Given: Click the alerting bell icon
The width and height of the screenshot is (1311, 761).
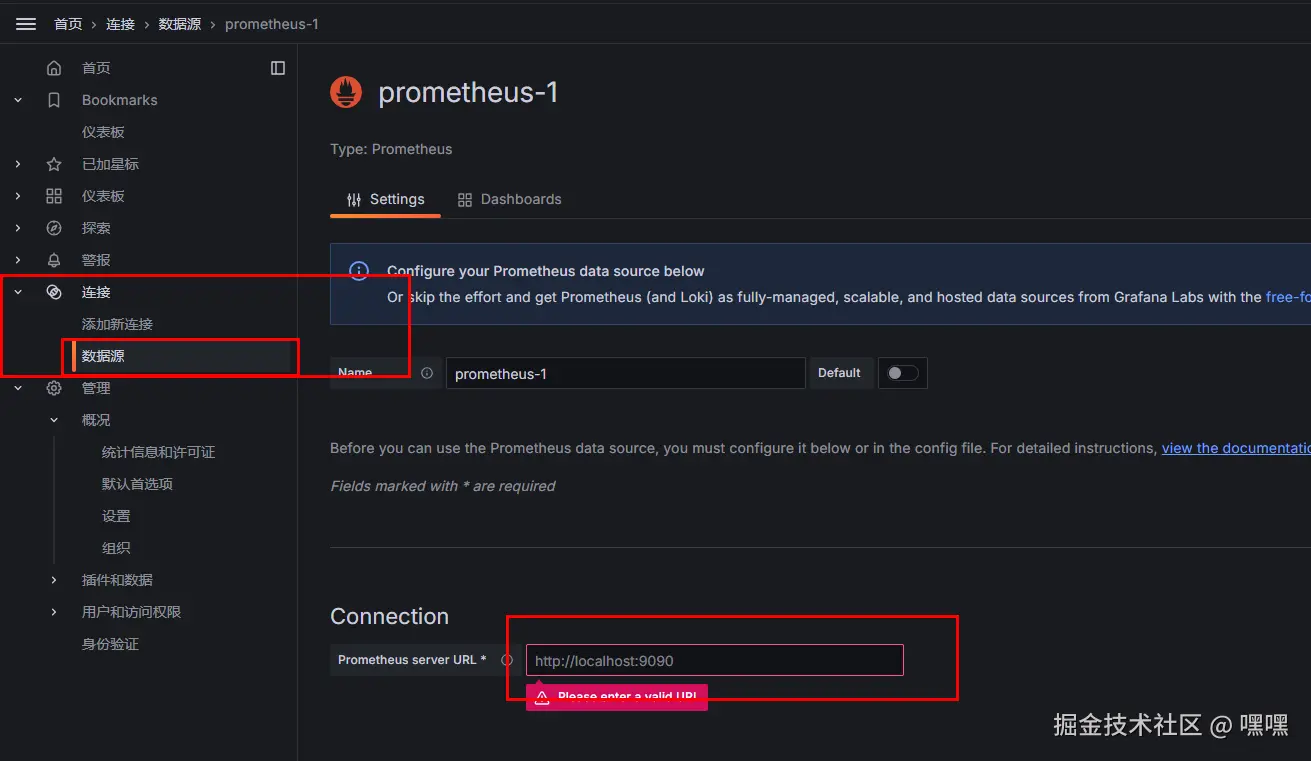Looking at the screenshot, I should pos(54,260).
